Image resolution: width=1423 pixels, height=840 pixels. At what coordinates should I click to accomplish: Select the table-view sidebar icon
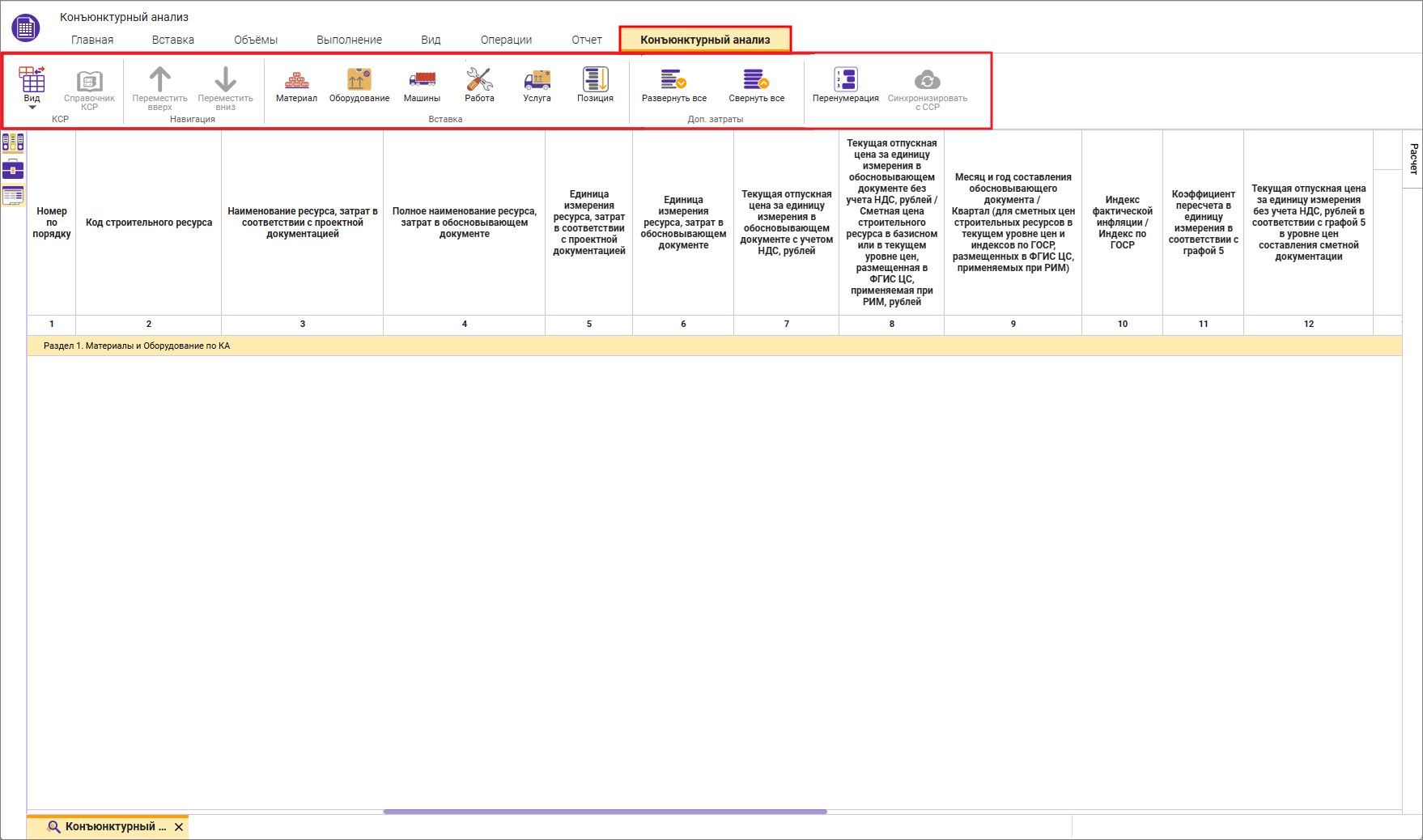pyautogui.click(x=13, y=195)
